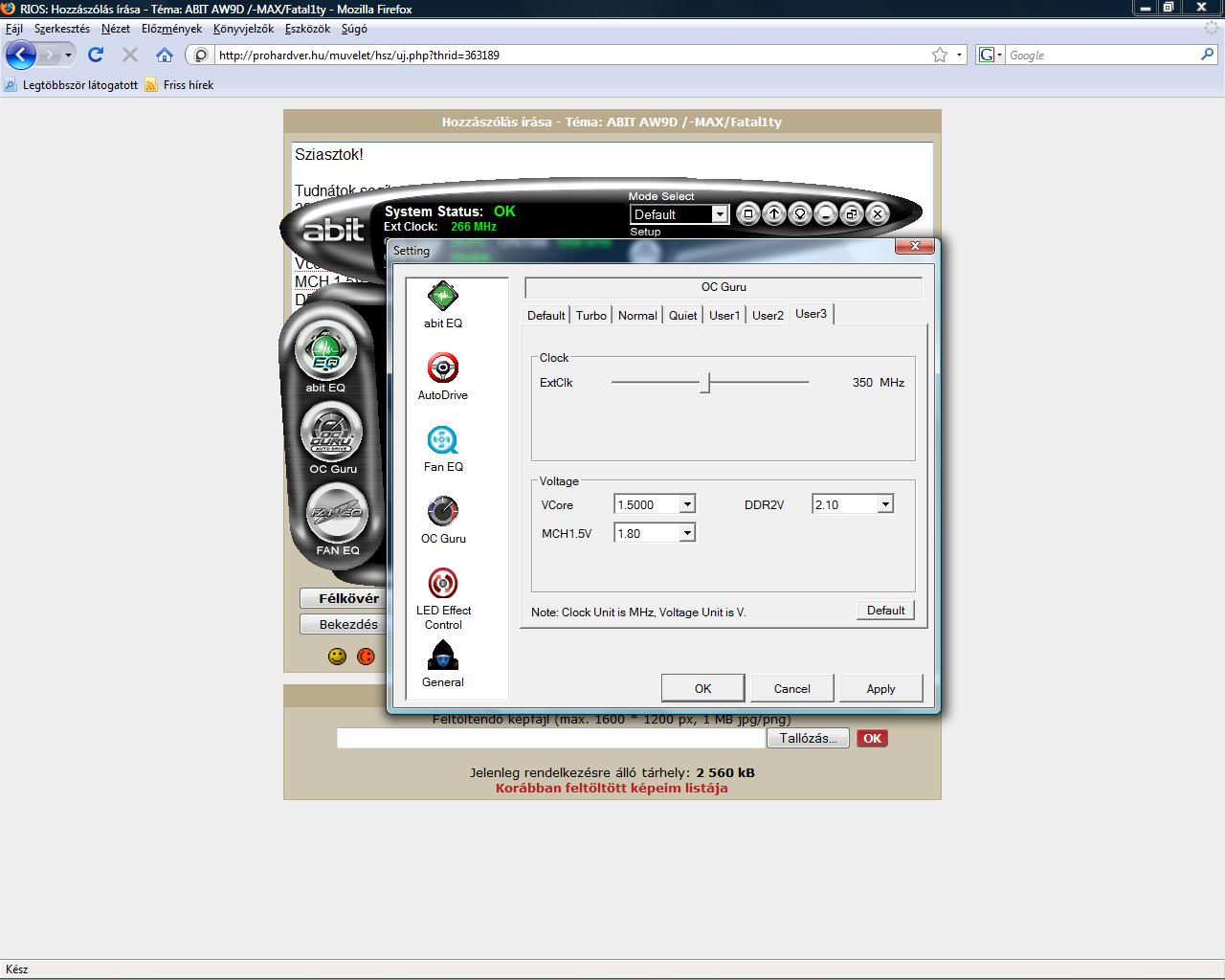Click the underscore round icon in abit bar
1225x980 pixels.
826,214
